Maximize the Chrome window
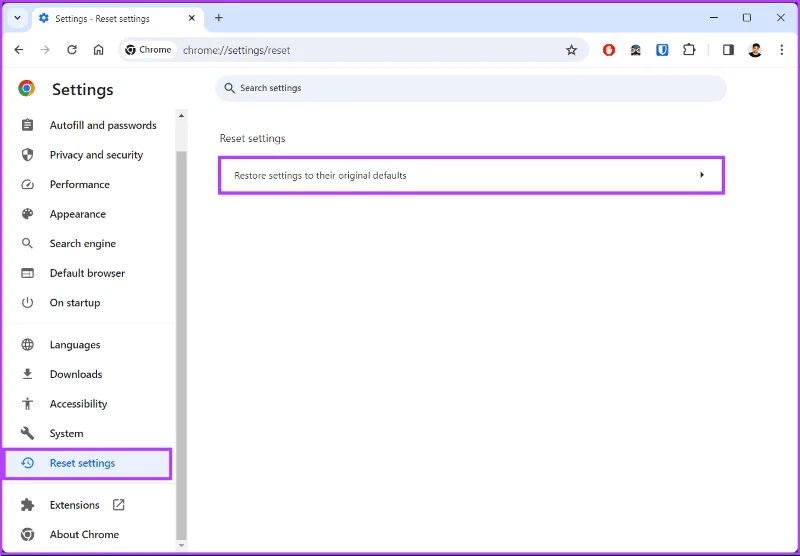 pyautogui.click(x=747, y=18)
